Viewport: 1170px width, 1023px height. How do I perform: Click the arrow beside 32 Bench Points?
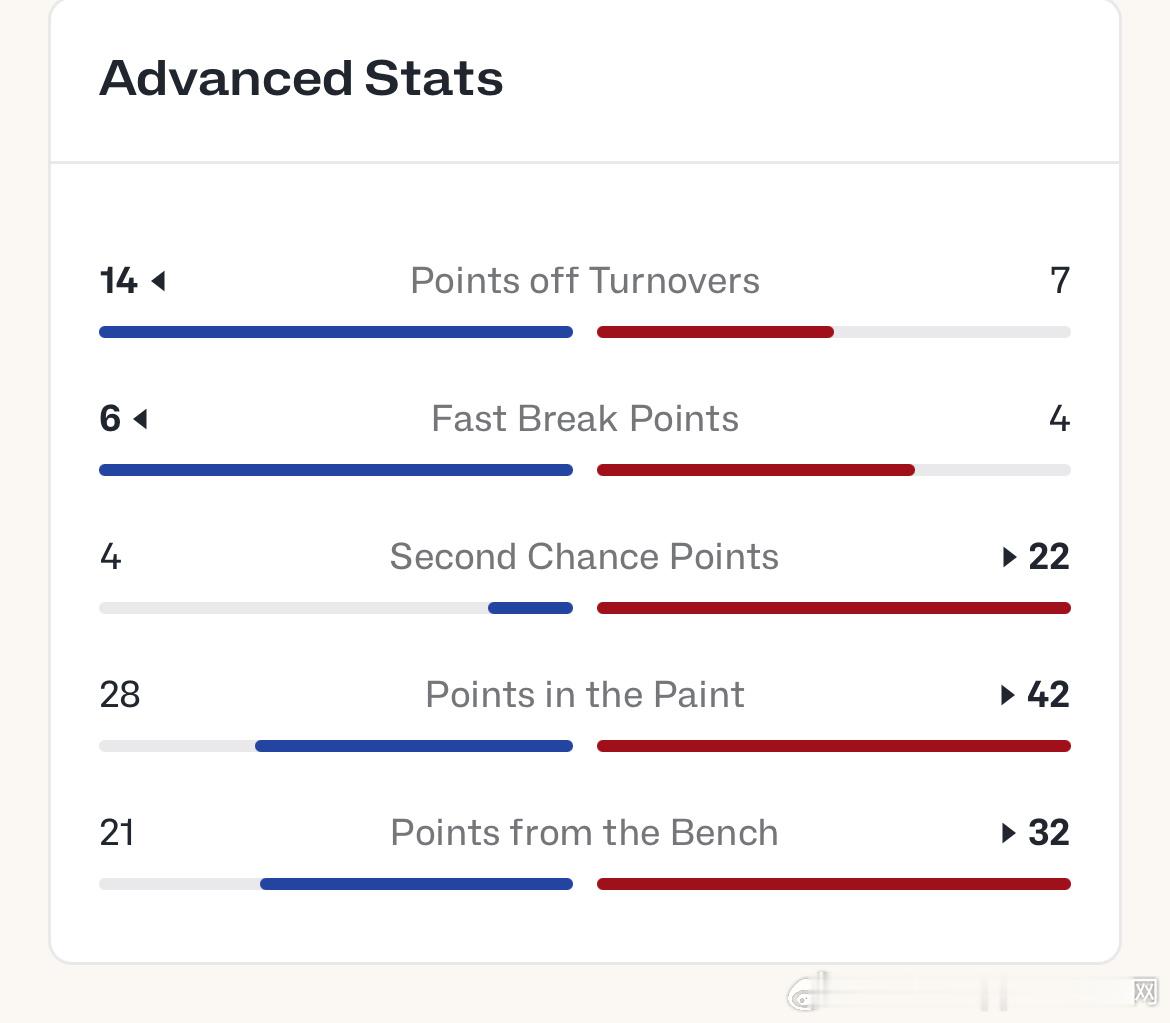[x=1009, y=833]
